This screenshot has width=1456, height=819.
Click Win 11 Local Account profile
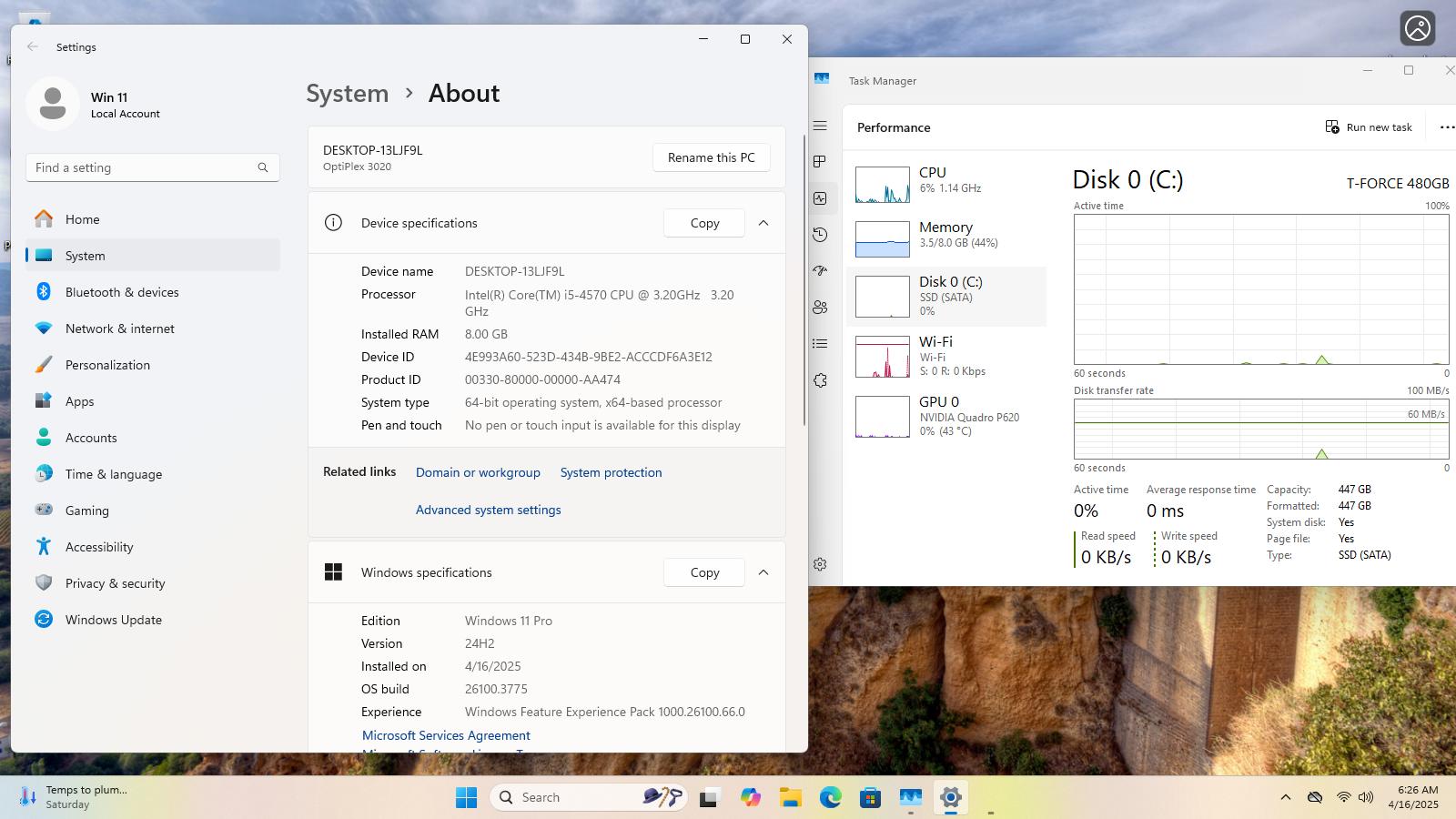coord(96,104)
